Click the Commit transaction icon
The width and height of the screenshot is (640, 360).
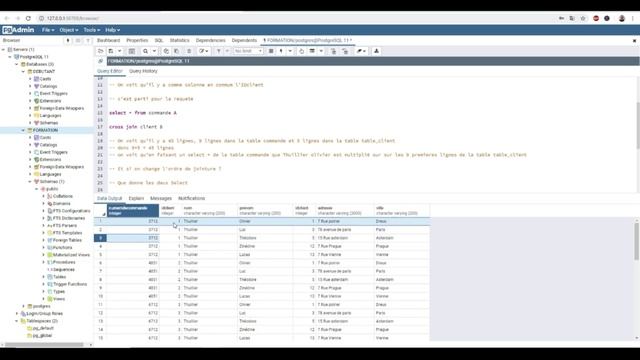pyautogui.click(x=333, y=51)
